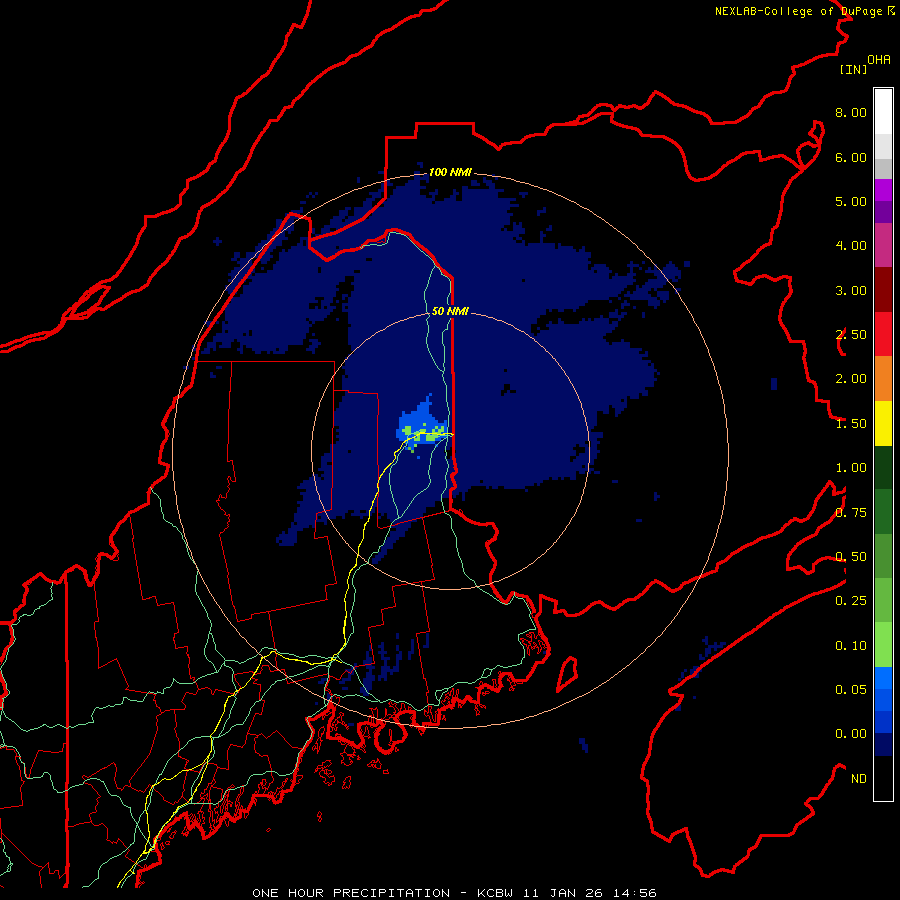The width and height of the screenshot is (900, 900).
Task: Click the 1.50 legend value
Action: [x=851, y=424]
